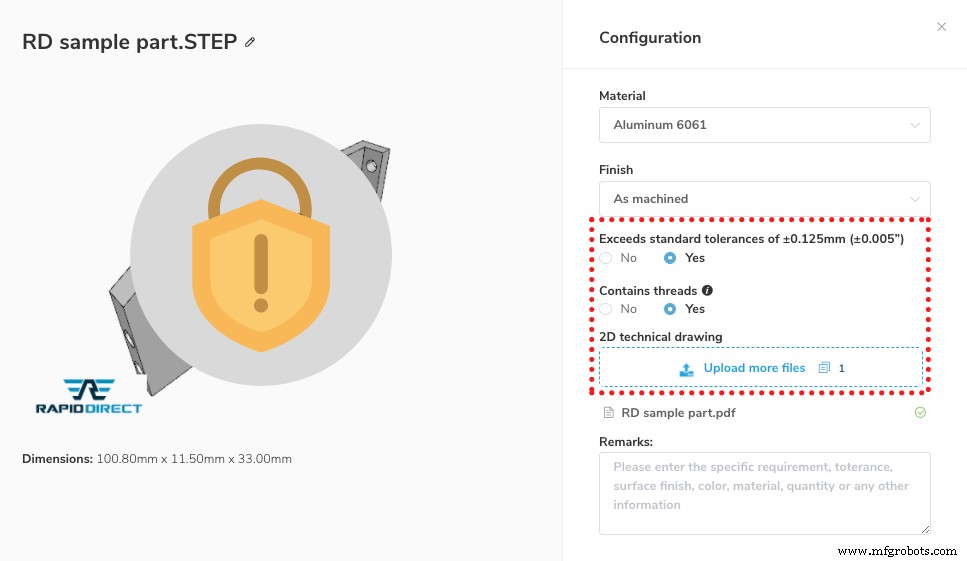The image size is (967, 561).
Task: Choose No for contains threads
Action: [x=606, y=309]
